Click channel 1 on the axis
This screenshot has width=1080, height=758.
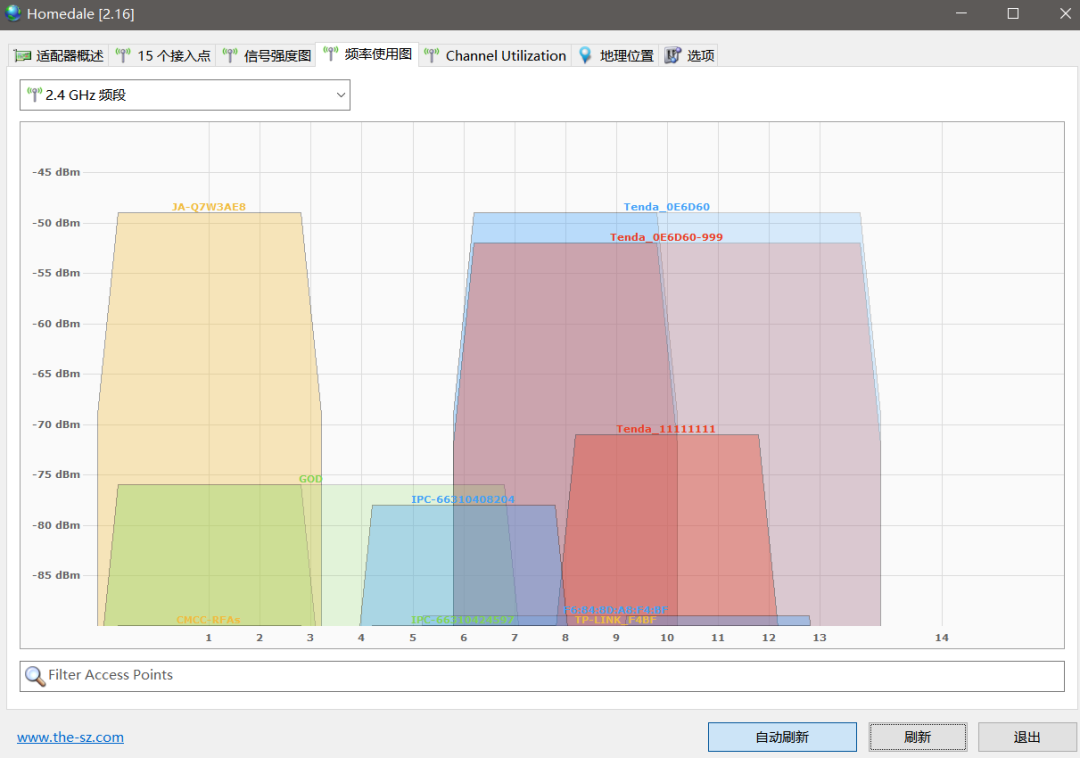tap(209, 638)
